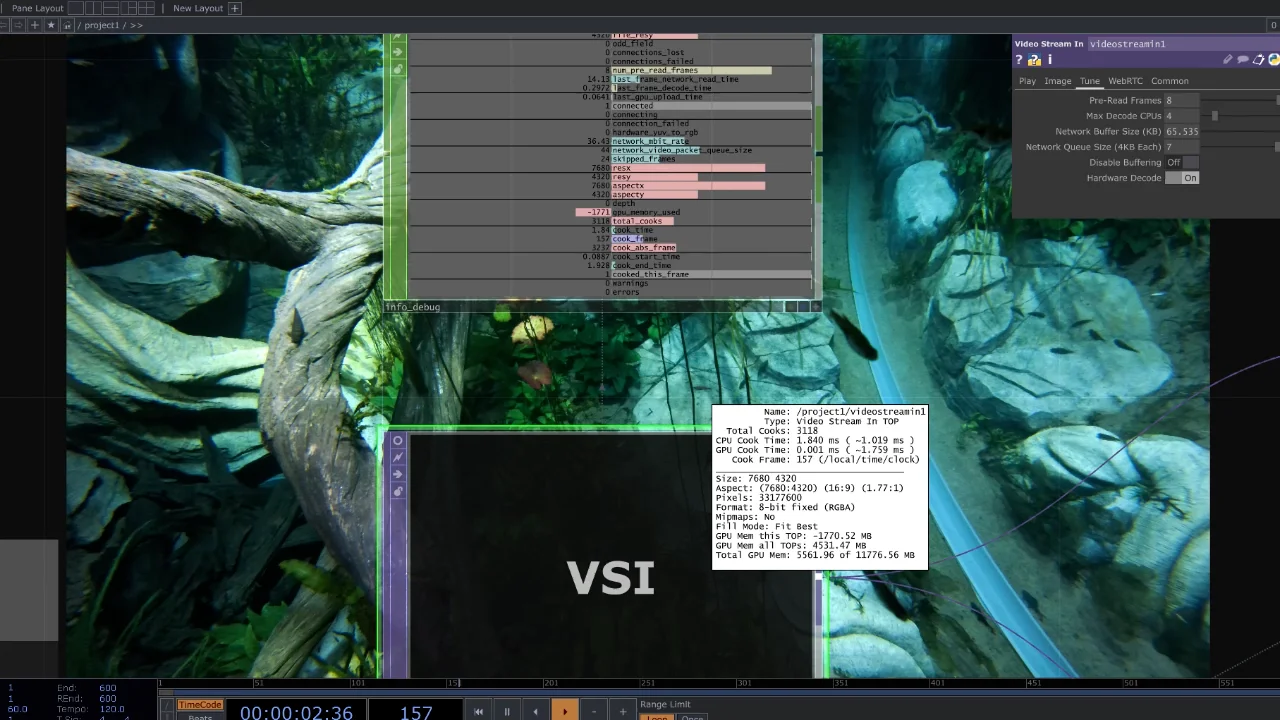Click the forward play button

click(565, 711)
